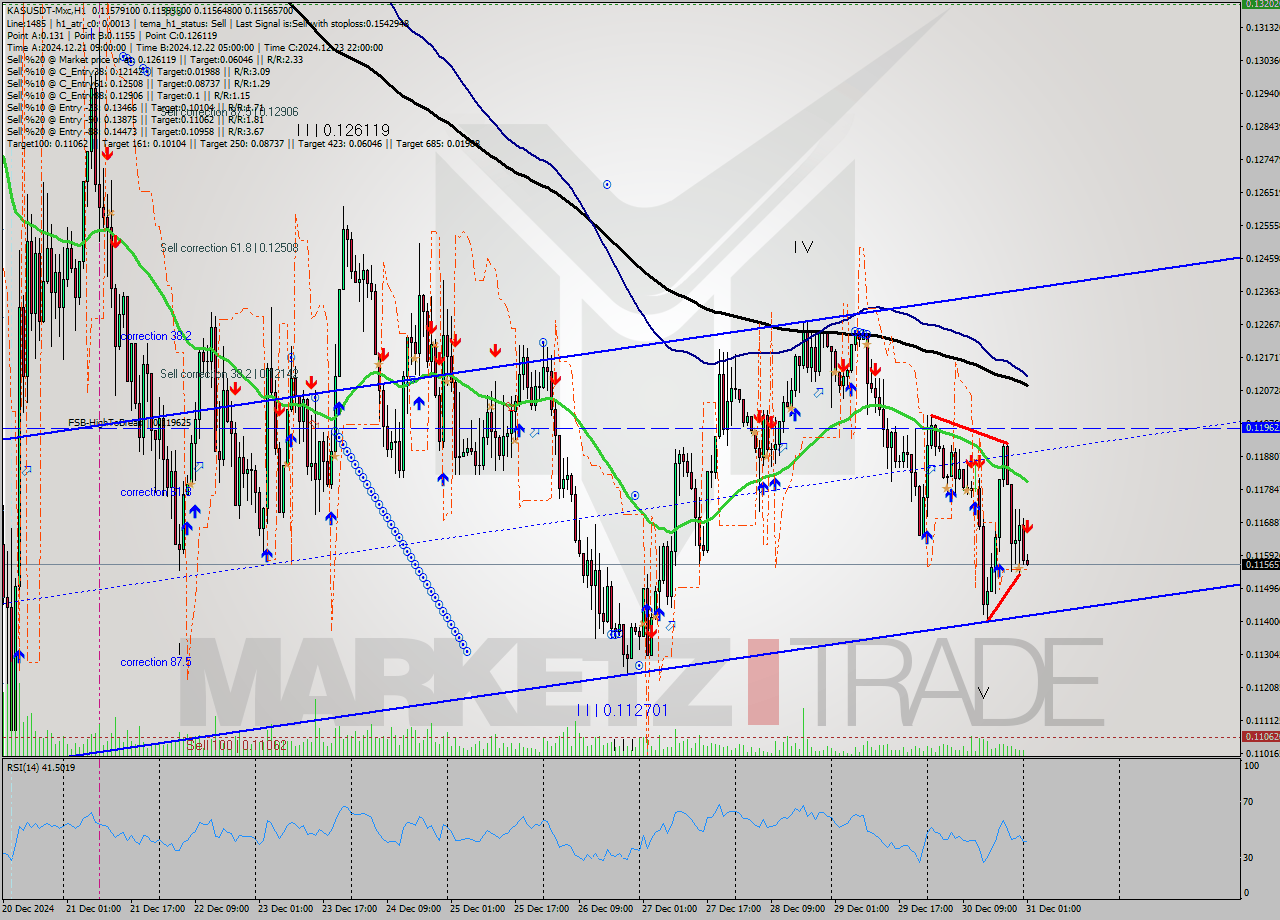Image resolution: width=1280 pixels, height=920 pixels.
Task: Click the '26 Dec 09:00' time label
Action: [606, 909]
